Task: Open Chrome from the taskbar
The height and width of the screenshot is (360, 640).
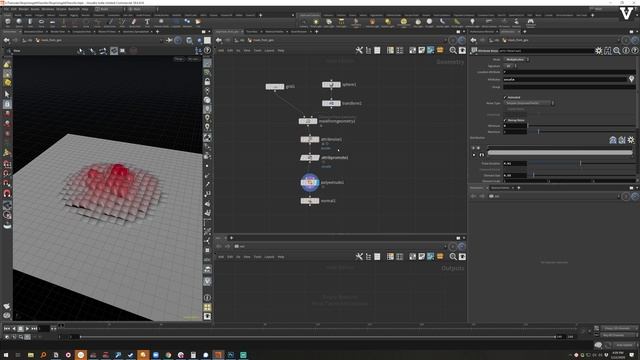Action: 168,355
